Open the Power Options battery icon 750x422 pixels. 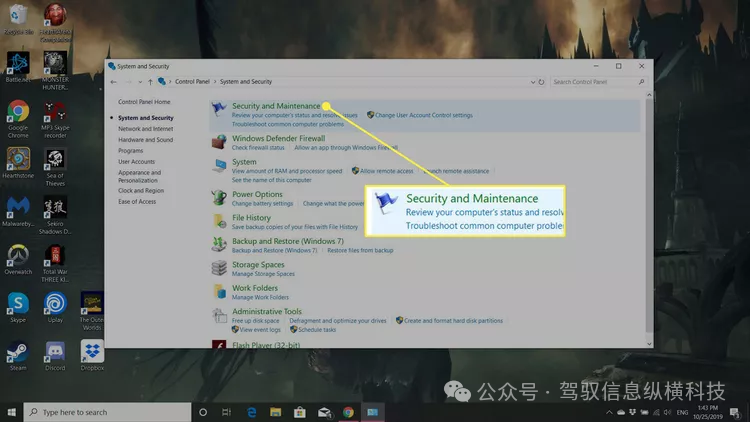click(x=219, y=198)
